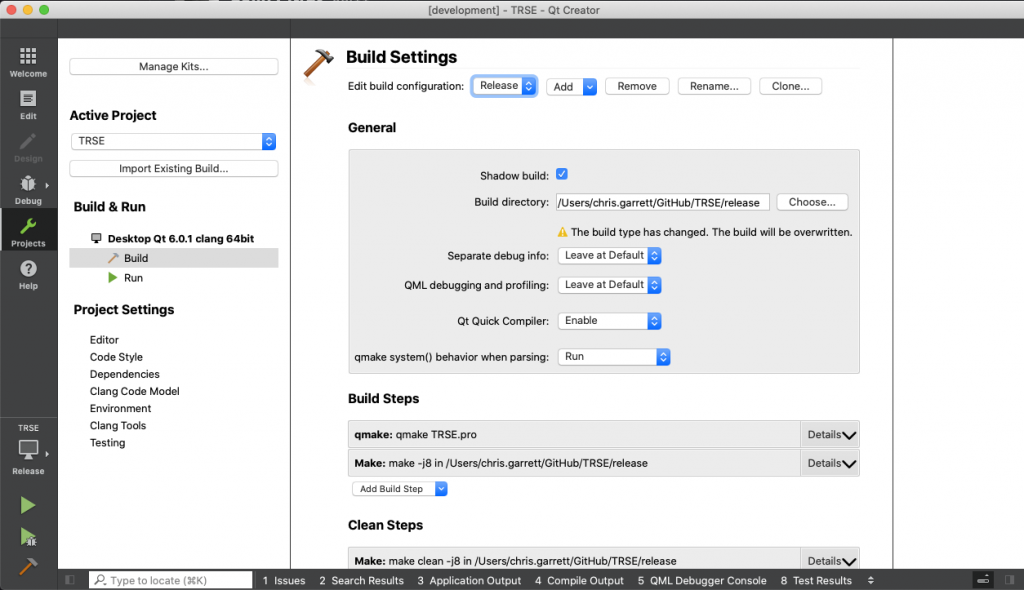Open Environment project settings
This screenshot has width=1024, height=590.
pos(121,408)
